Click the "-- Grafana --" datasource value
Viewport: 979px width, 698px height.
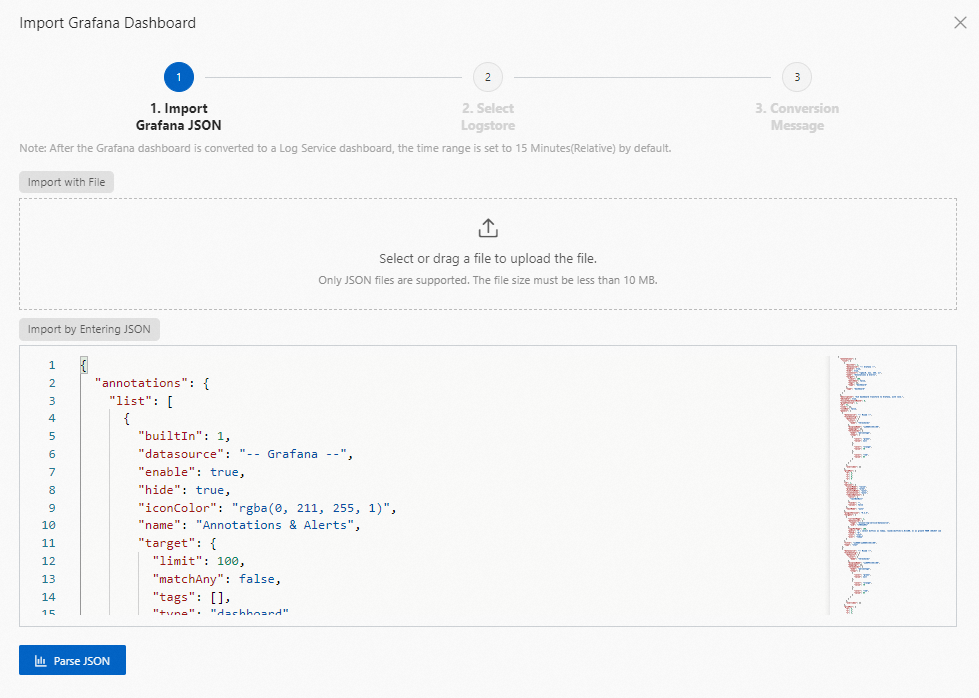point(293,454)
